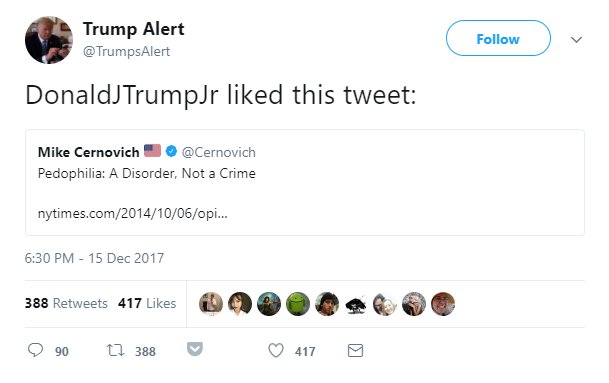Open the quoted Mike Cernovich tweet
The width and height of the screenshot is (609, 383).
coord(305,183)
